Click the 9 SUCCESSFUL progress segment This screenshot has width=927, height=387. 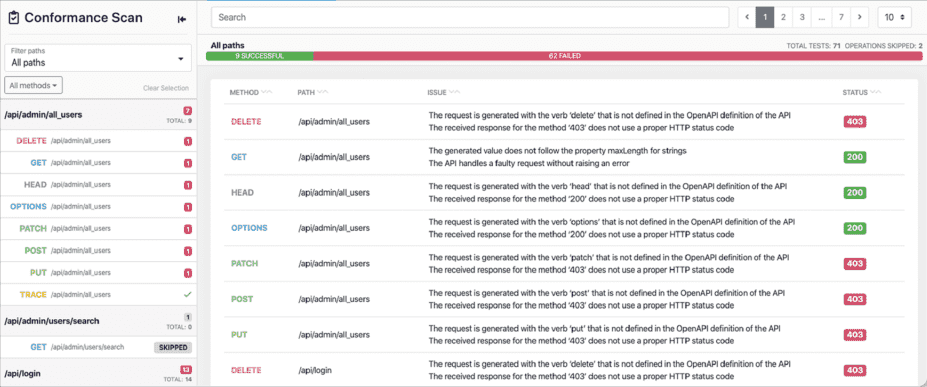coord(260,56)
